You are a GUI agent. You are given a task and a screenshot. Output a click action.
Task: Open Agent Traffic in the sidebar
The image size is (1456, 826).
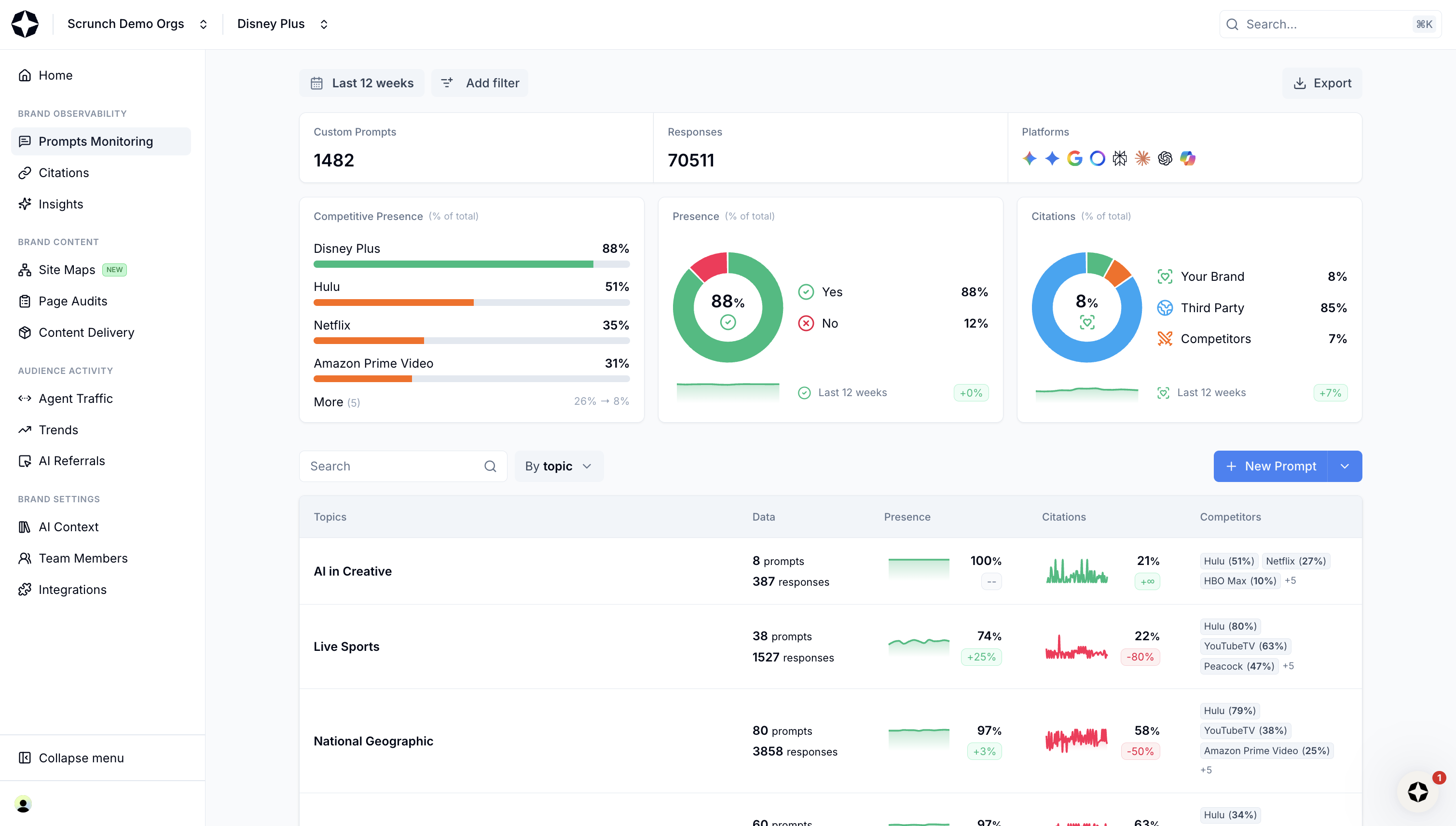click(x=75, y=398)
